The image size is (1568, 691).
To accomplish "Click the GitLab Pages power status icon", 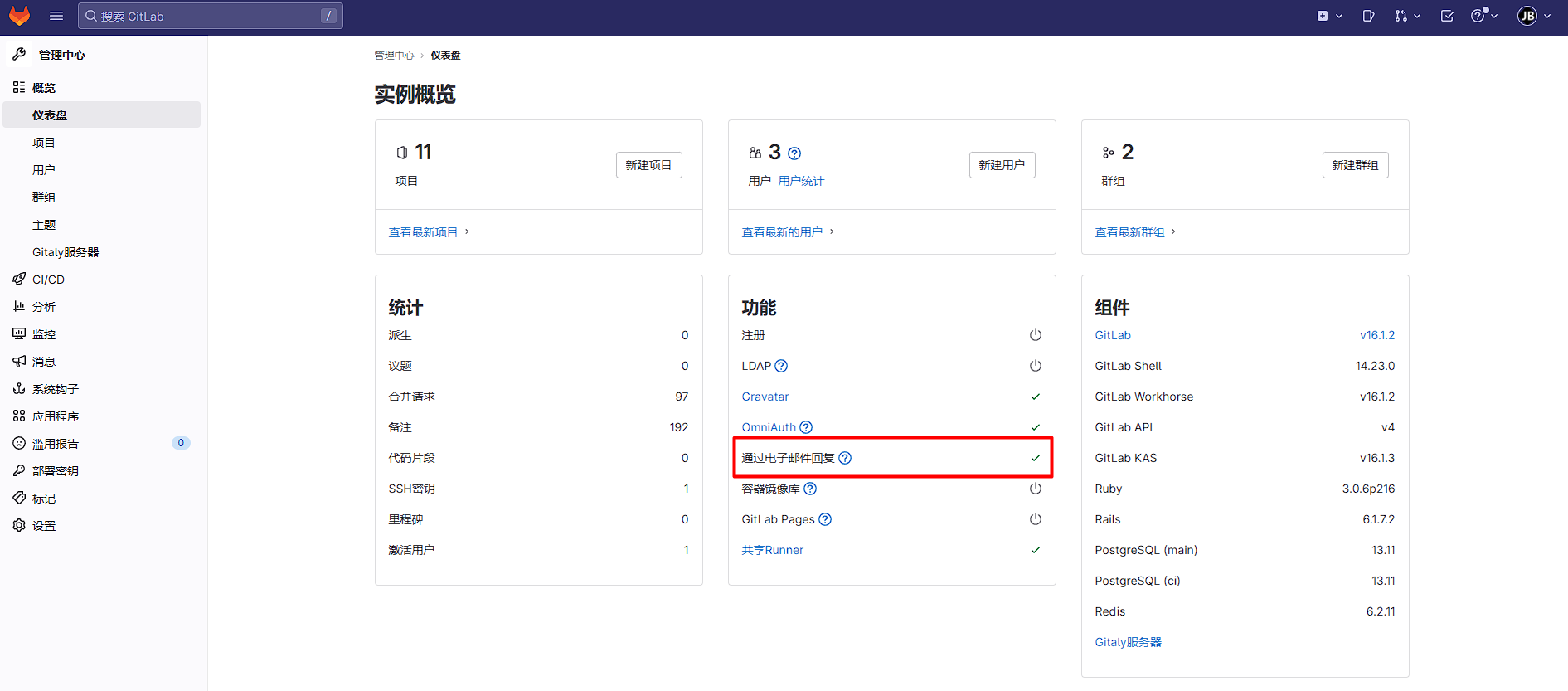I will [x=1036, y=519].
